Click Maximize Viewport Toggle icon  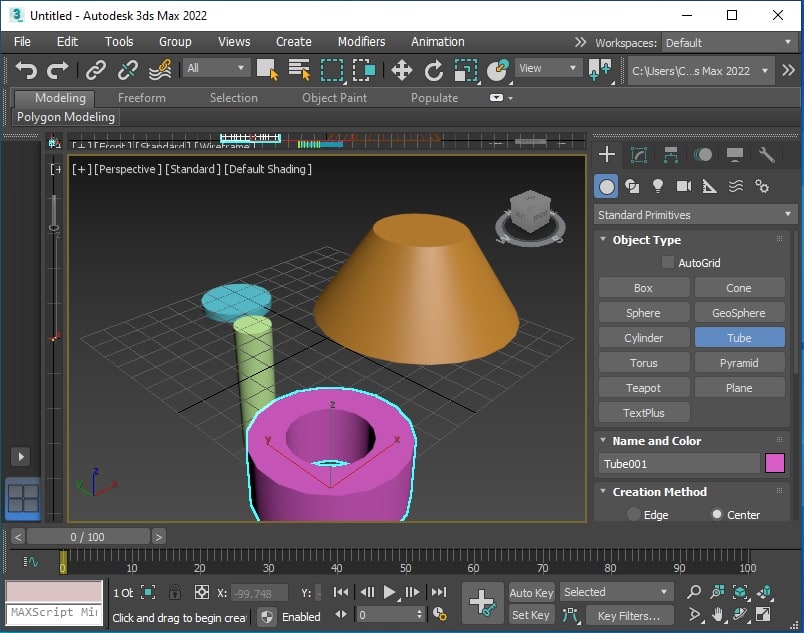(x=763, y=614)
